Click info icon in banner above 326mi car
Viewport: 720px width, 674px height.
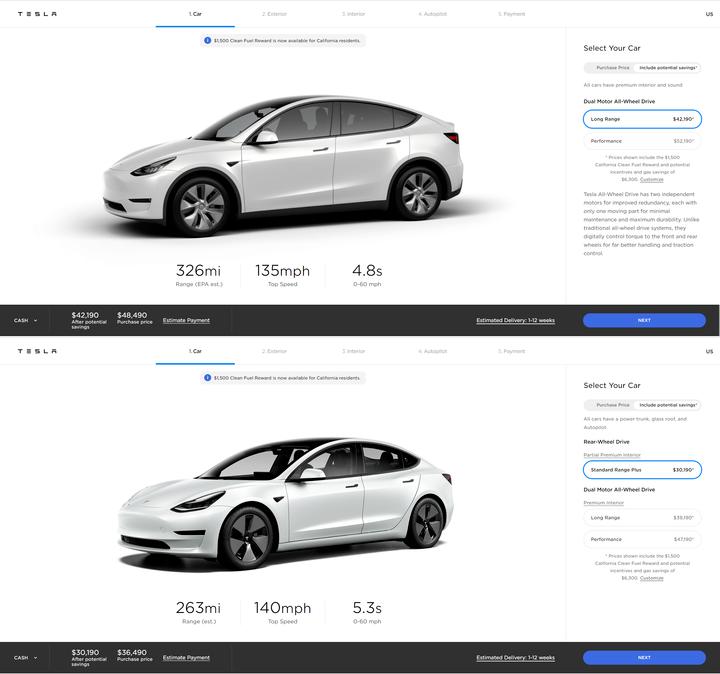[208, 40]
